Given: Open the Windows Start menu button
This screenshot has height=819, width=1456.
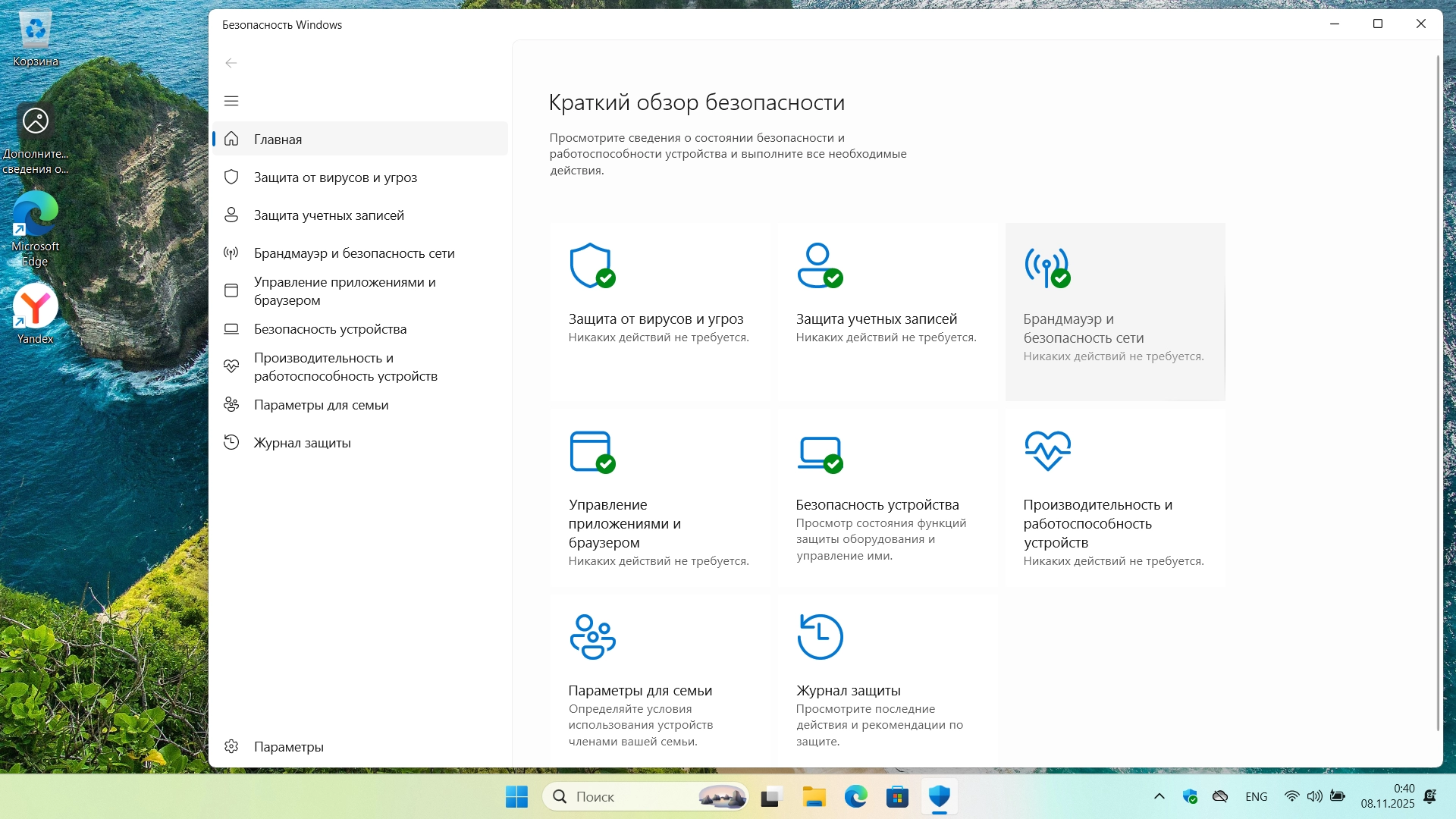Looking at the screenshot, I should point(516,796).
